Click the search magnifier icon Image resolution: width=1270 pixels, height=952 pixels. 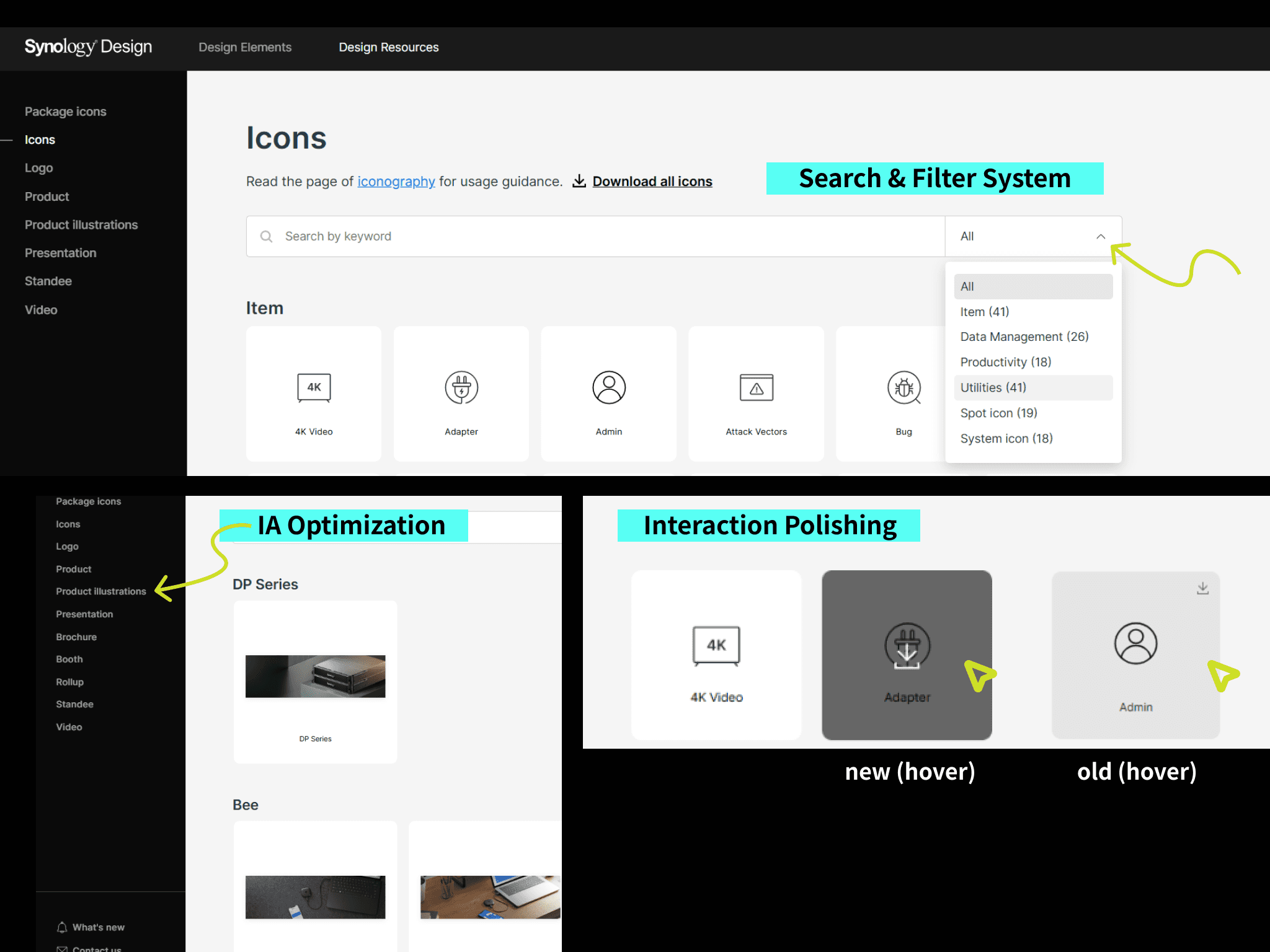pos(266,236)
